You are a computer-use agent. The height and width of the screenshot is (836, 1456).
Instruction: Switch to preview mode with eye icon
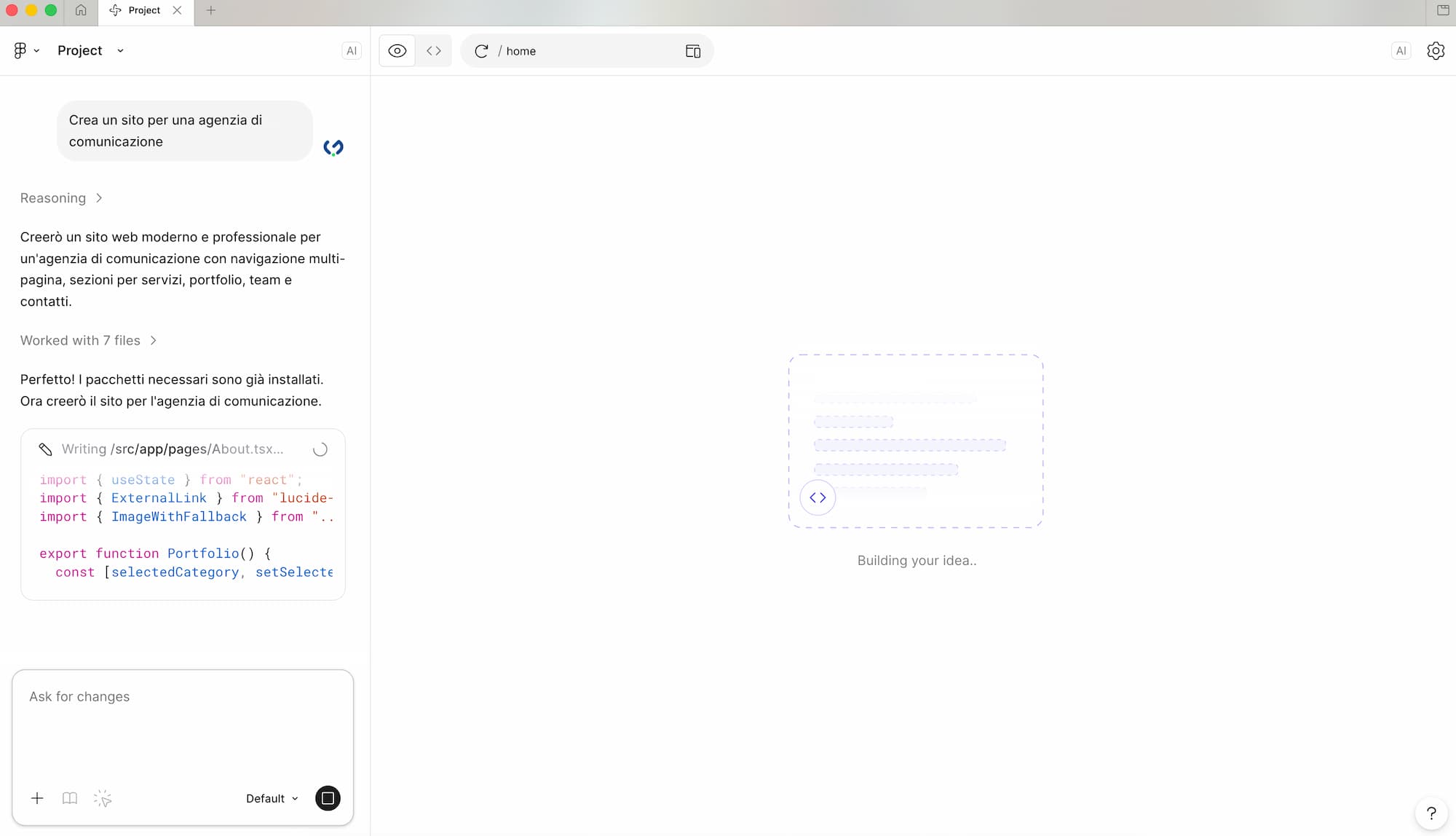(x=397, y=51)
